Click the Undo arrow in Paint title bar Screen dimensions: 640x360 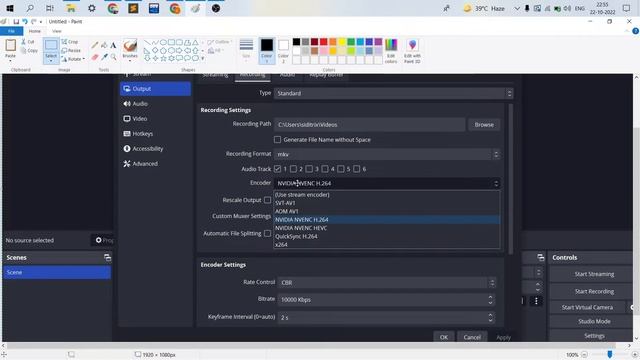(x=25, y=21)
